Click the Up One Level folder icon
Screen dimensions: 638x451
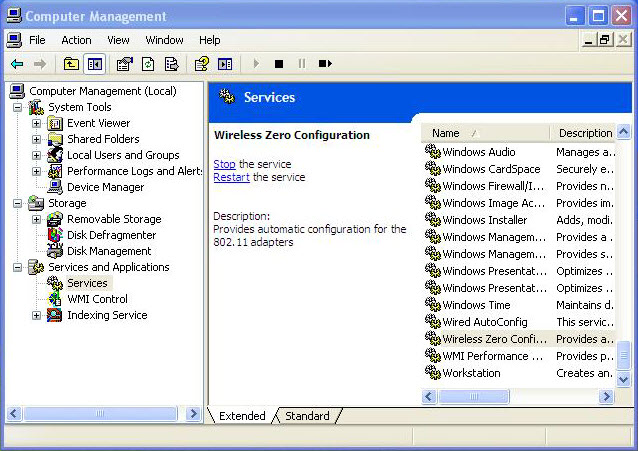(71, 64)
